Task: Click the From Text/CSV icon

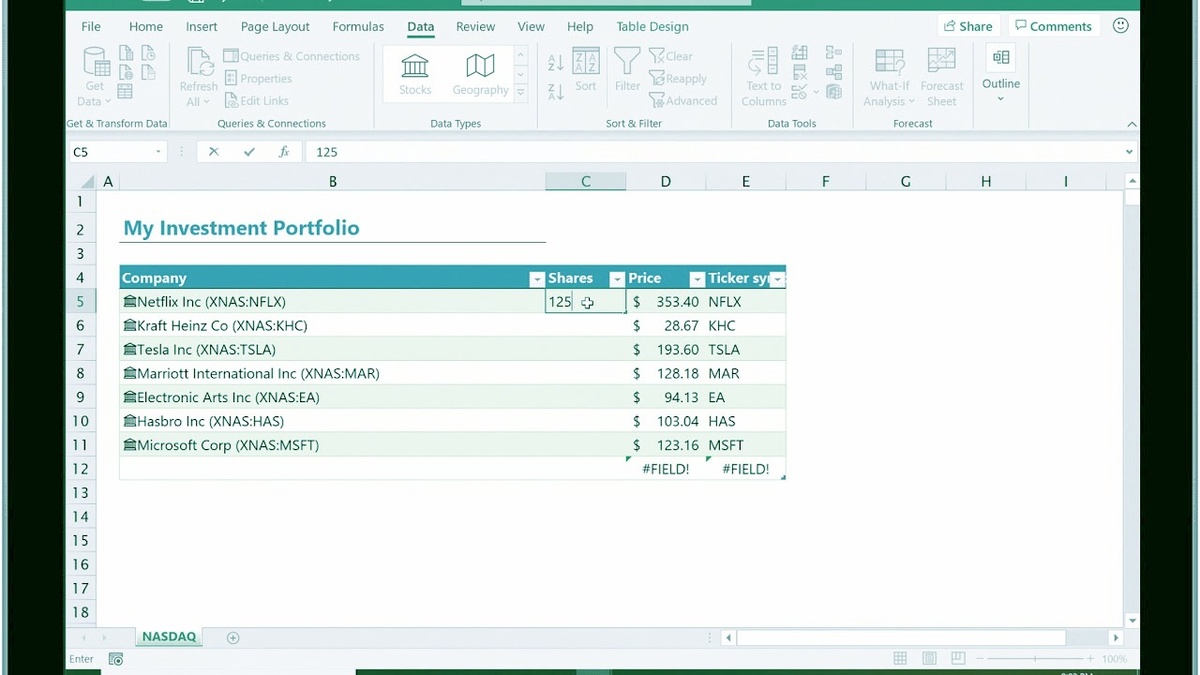Action: 125,53
